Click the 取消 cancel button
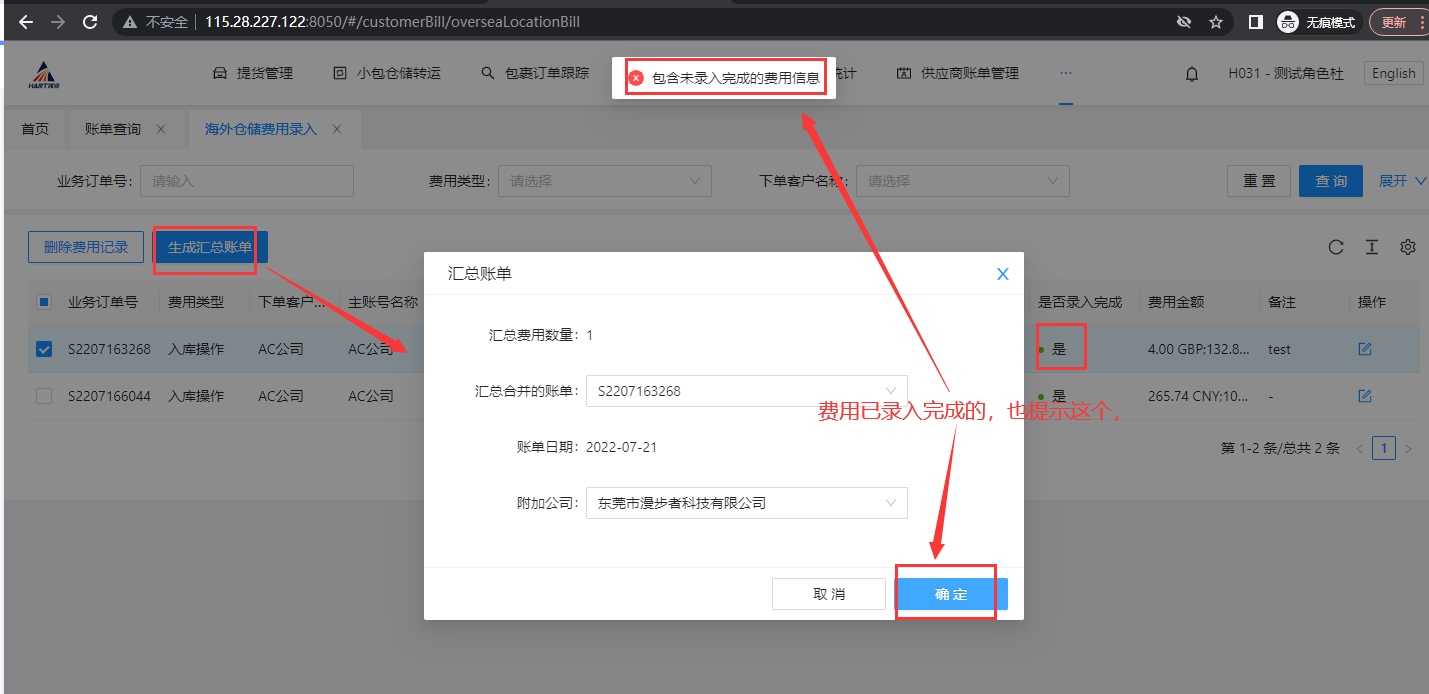Screen dimensions: 1429x694 click(x=829, y=594)
